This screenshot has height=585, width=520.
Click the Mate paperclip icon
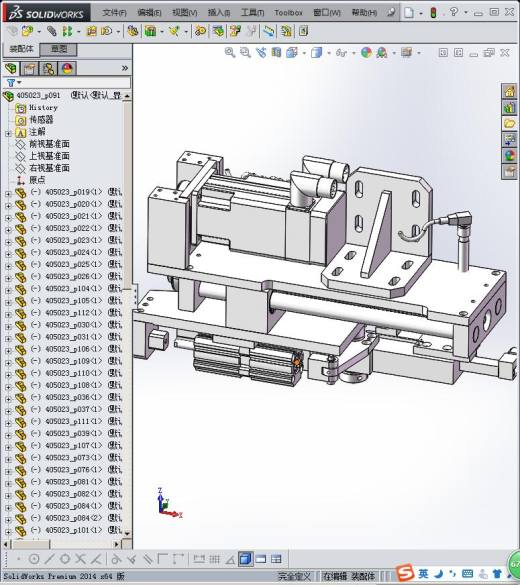(51, 31)
